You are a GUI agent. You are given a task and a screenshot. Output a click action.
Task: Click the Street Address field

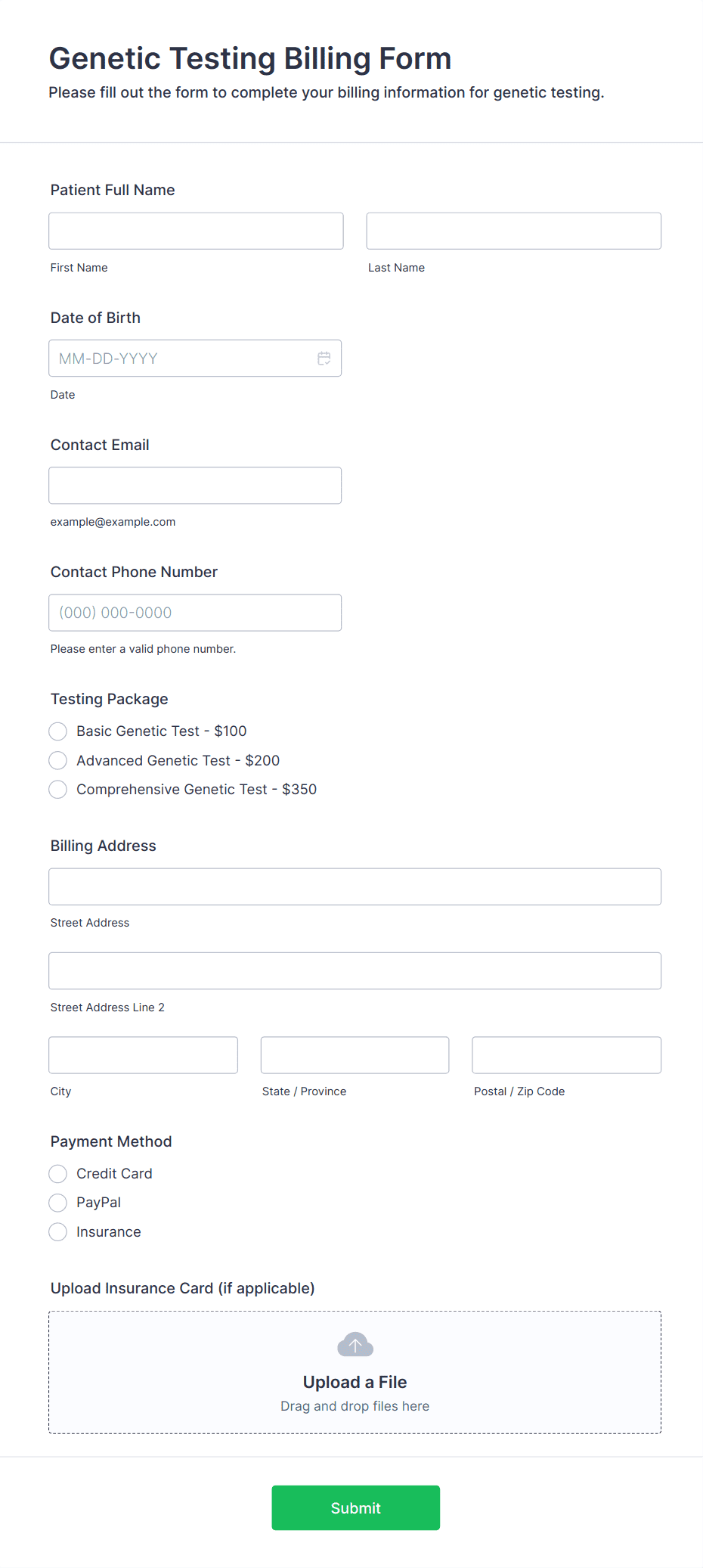(355, 886)
